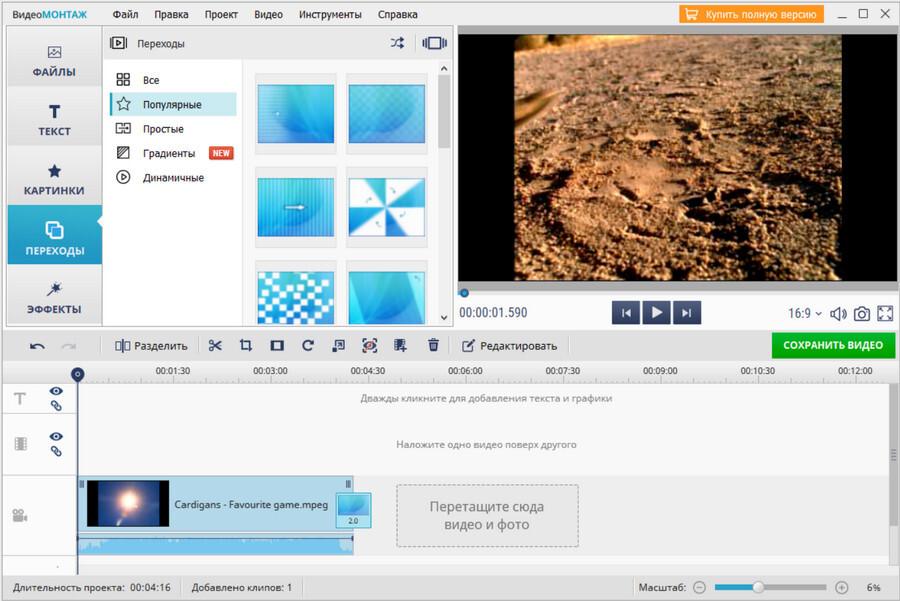Delete the selected clip with trash icon
The width and height of the screenshot is (900, 601).
tap(433, 345)
